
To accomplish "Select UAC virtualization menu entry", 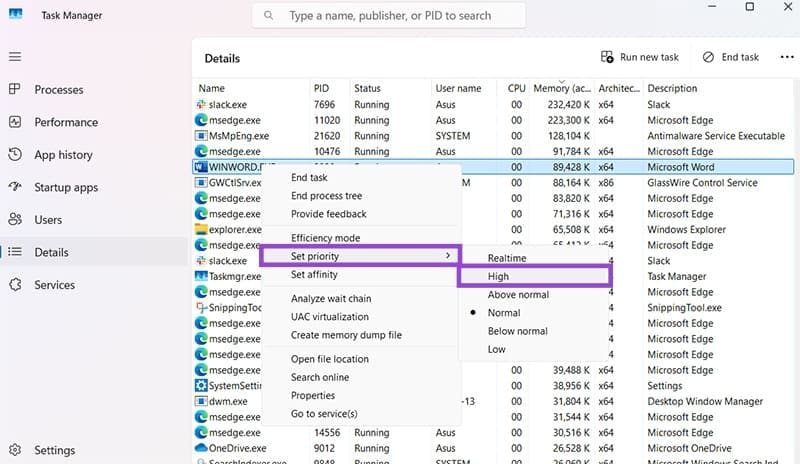I will click(x=330, y=316).
